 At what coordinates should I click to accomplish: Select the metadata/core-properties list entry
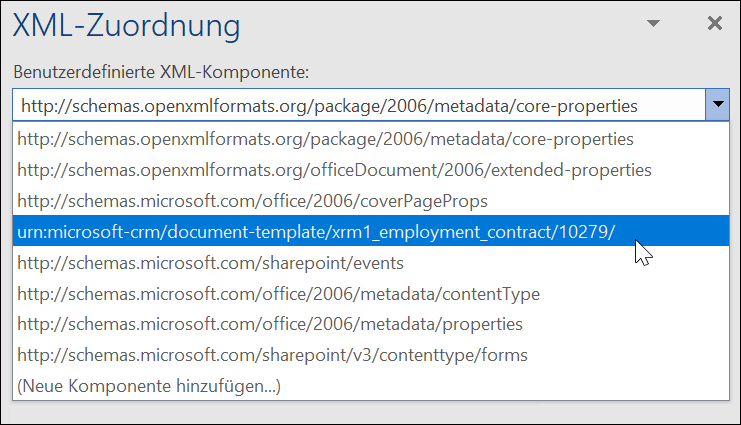(326, 139)
